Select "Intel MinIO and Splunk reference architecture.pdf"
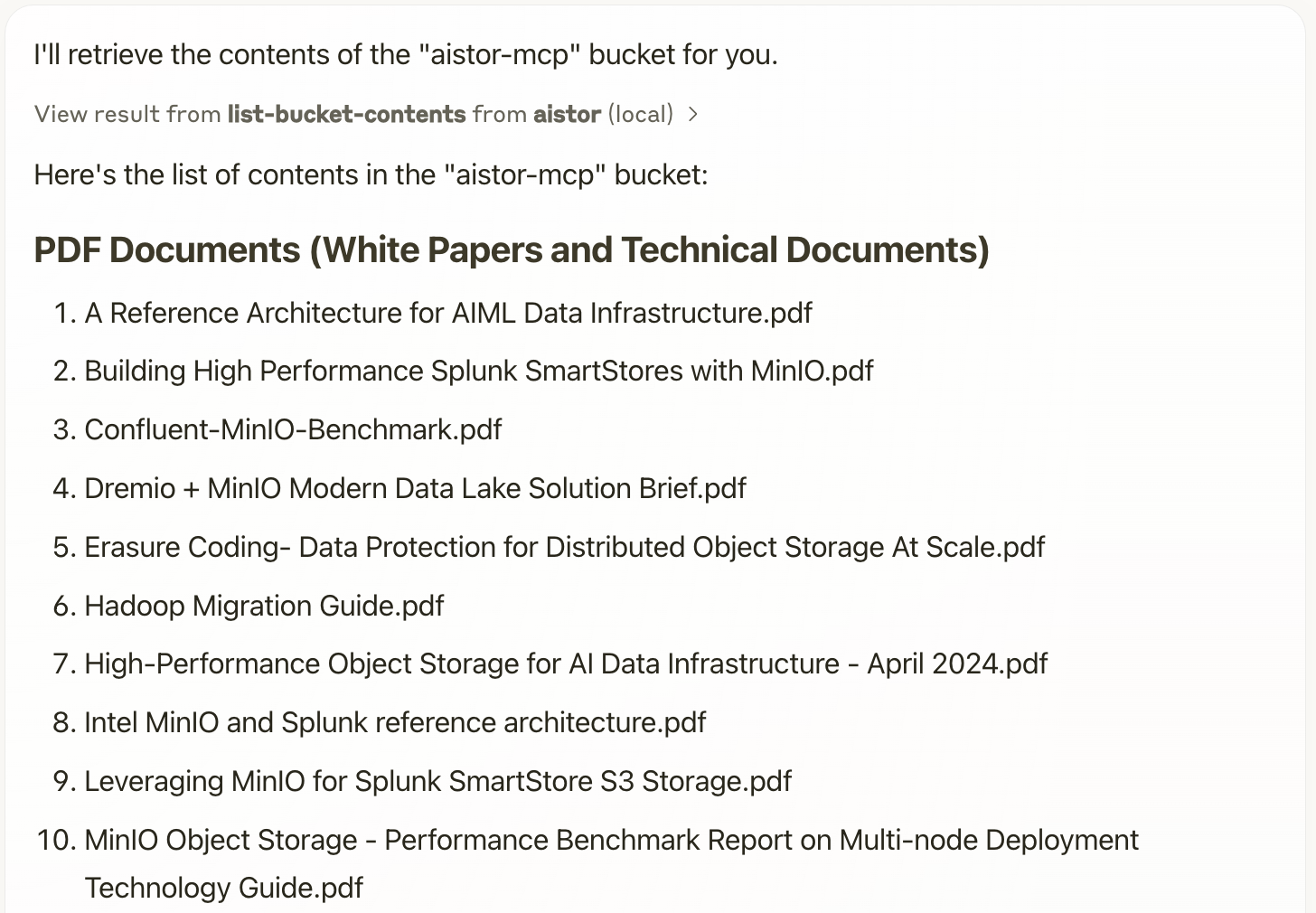The width and height of the screenshot is (1316, 913). (395, 722)
